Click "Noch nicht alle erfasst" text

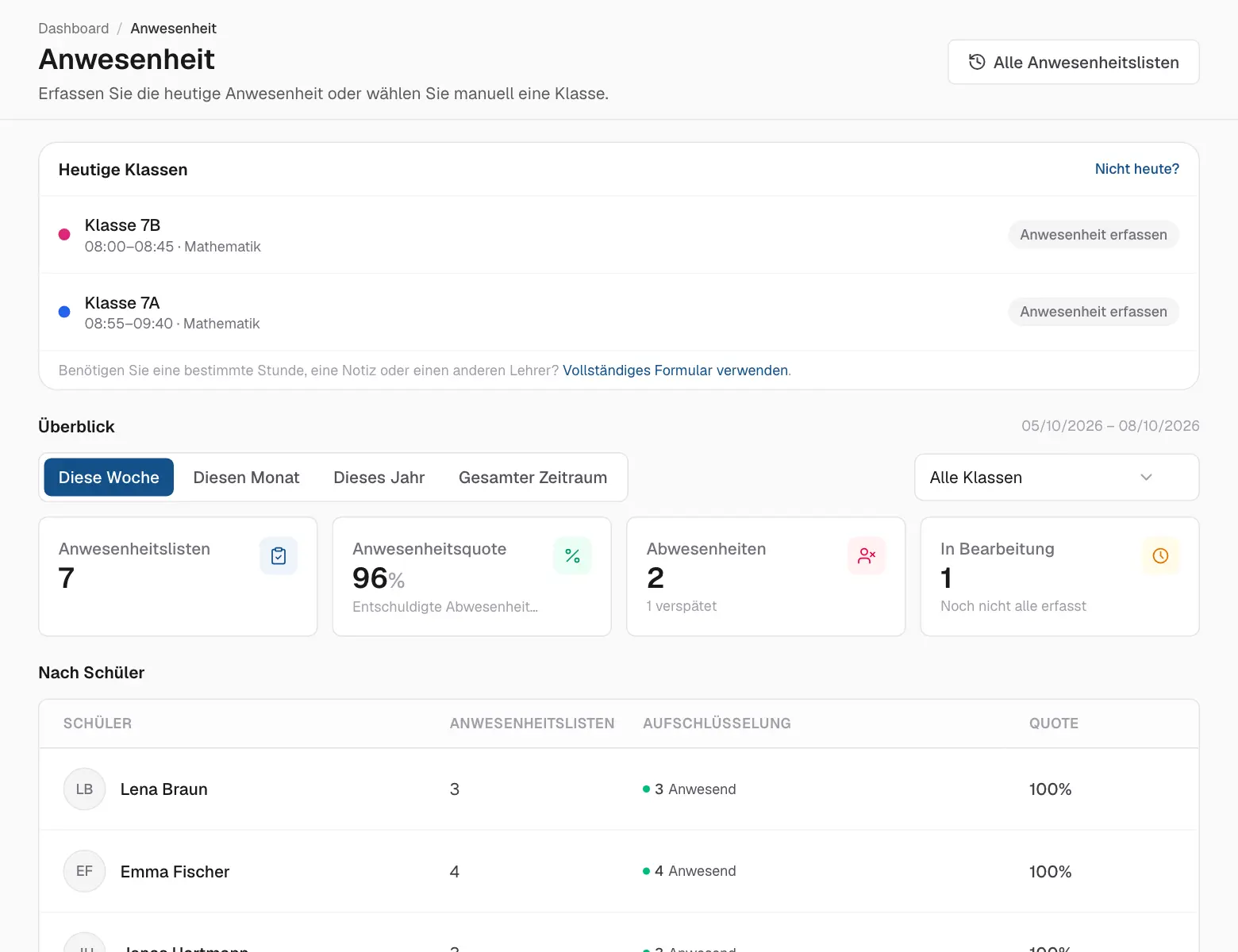pyautogui.click(x=1013, y=606)
